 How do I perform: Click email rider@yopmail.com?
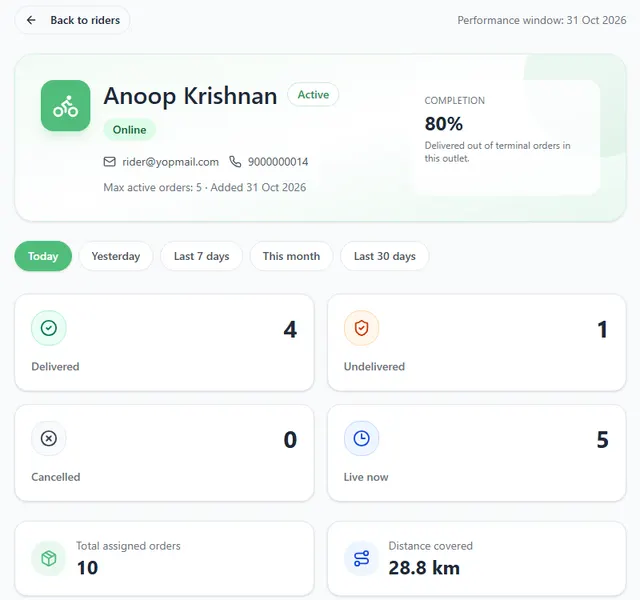point(171,162)
